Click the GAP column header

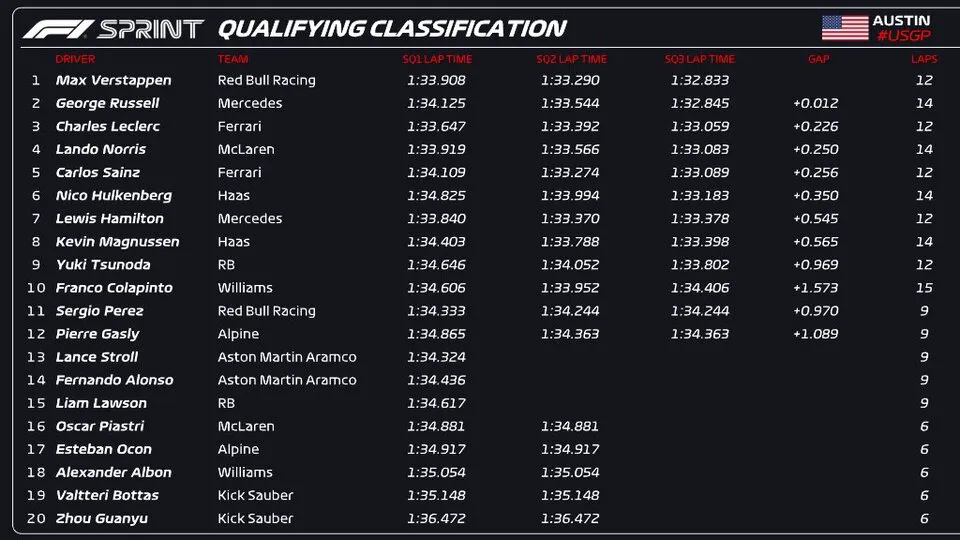click(818, 59)
